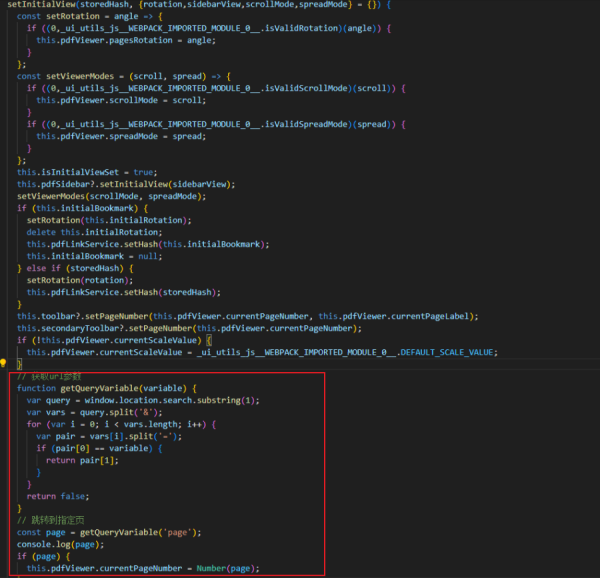Click 'const setViewerModes = (scroll, spread)' line
600x578 pixels.
click(123, 76)
